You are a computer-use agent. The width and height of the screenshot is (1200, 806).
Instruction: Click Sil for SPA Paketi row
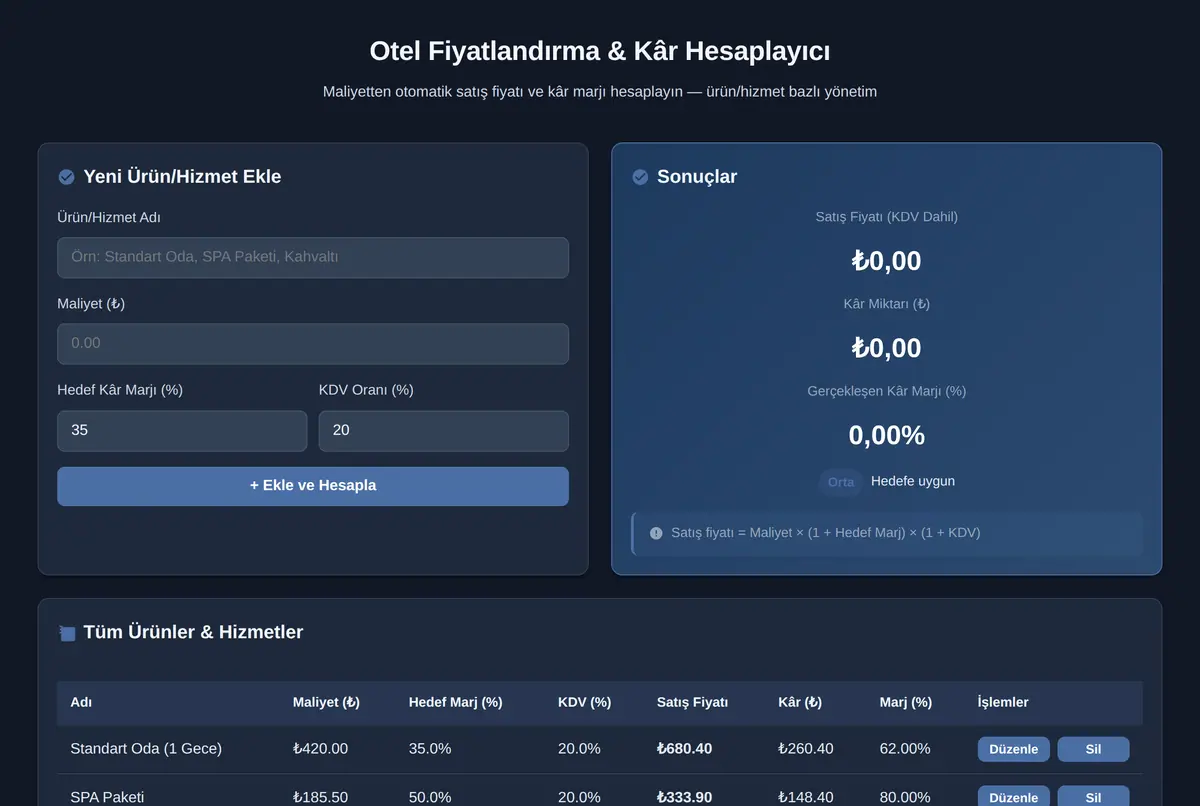[1093, 796]
